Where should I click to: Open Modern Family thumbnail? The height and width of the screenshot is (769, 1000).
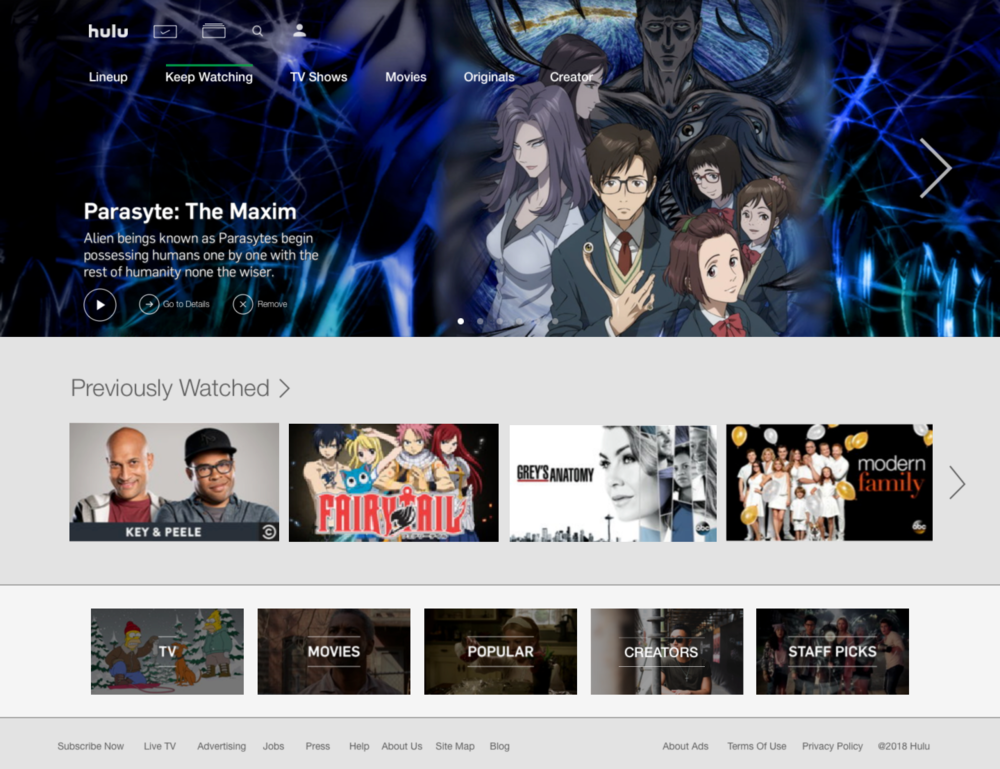(x=829, y=482)
